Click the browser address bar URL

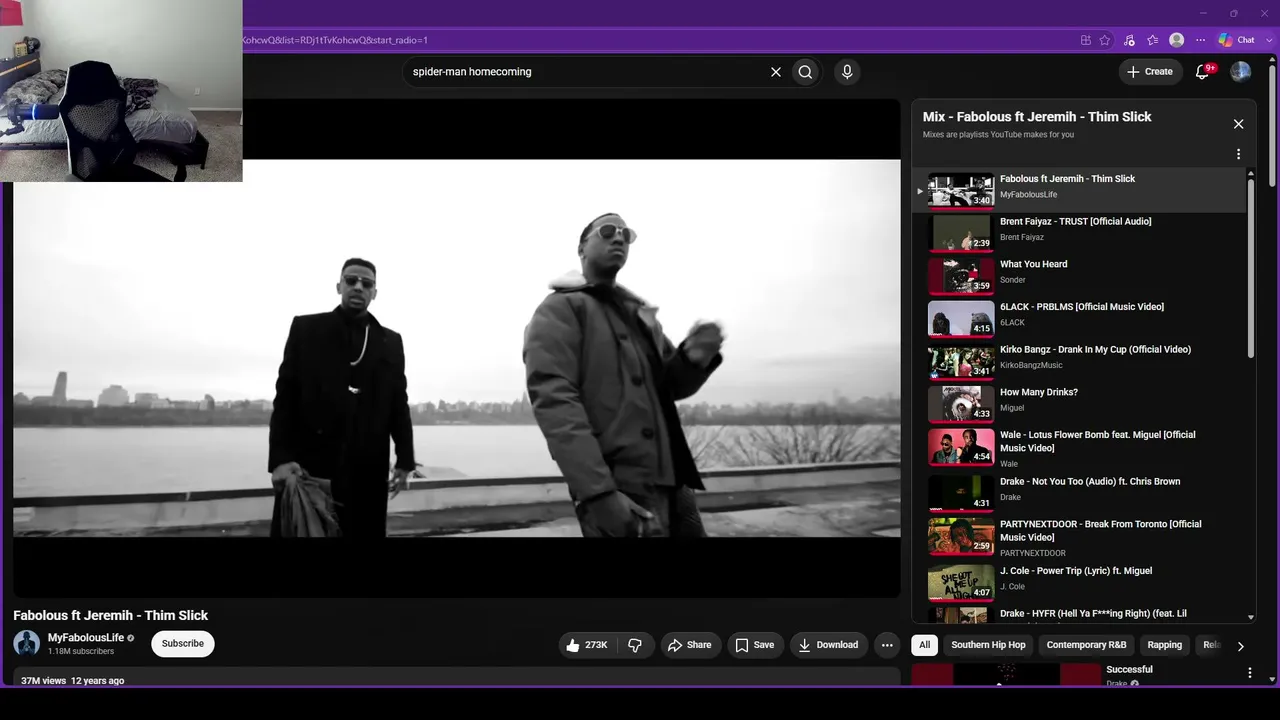335,40
